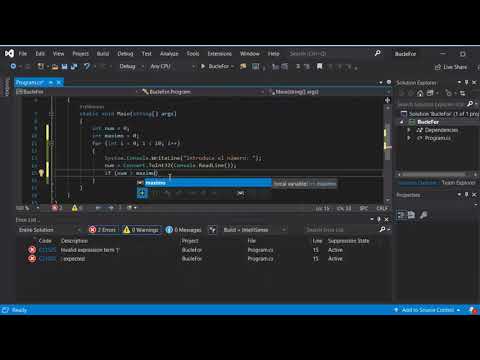
Task: Open the Build + IntelliSense dropdown
Action: (x=255, y=230)
